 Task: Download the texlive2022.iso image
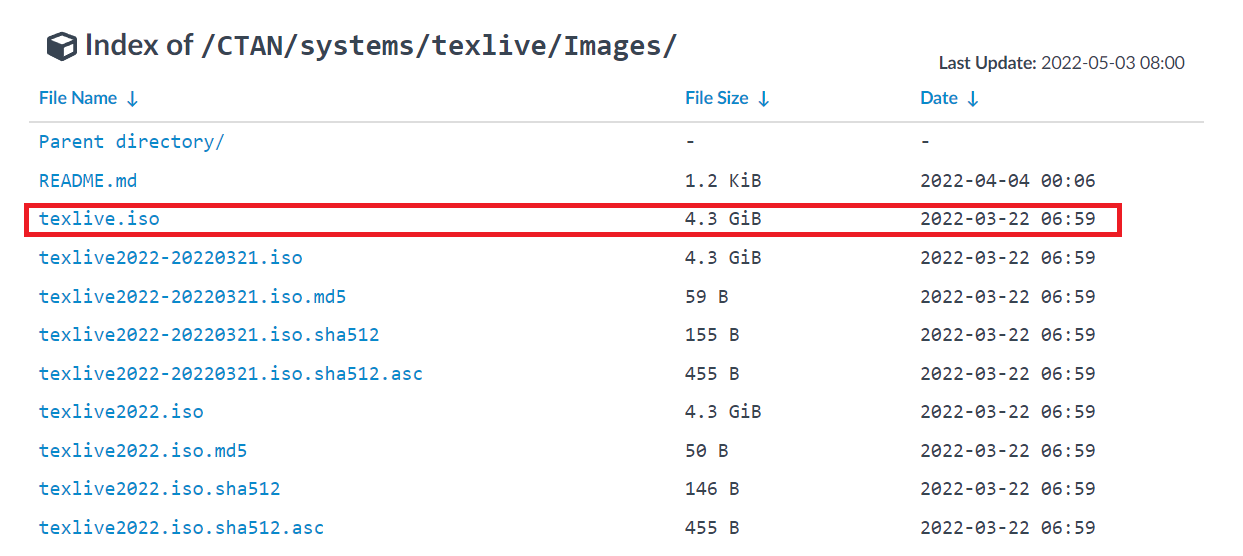[121, 412]
